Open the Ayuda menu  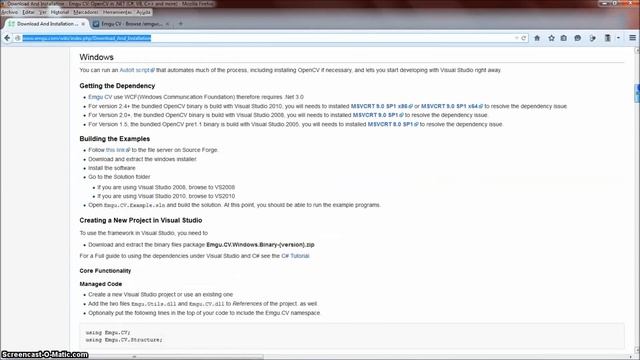(143, 12)
